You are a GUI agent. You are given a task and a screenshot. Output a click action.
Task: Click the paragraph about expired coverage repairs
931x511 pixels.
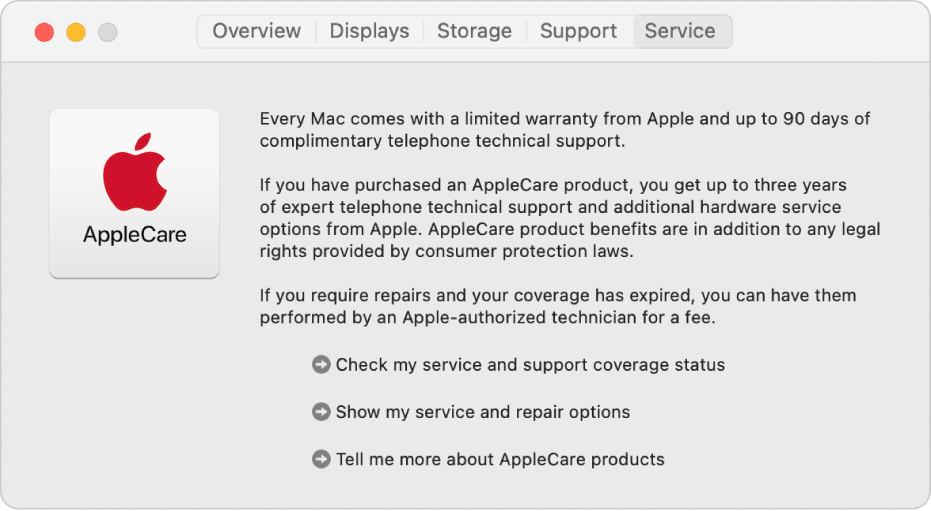[x=557, y=307]
